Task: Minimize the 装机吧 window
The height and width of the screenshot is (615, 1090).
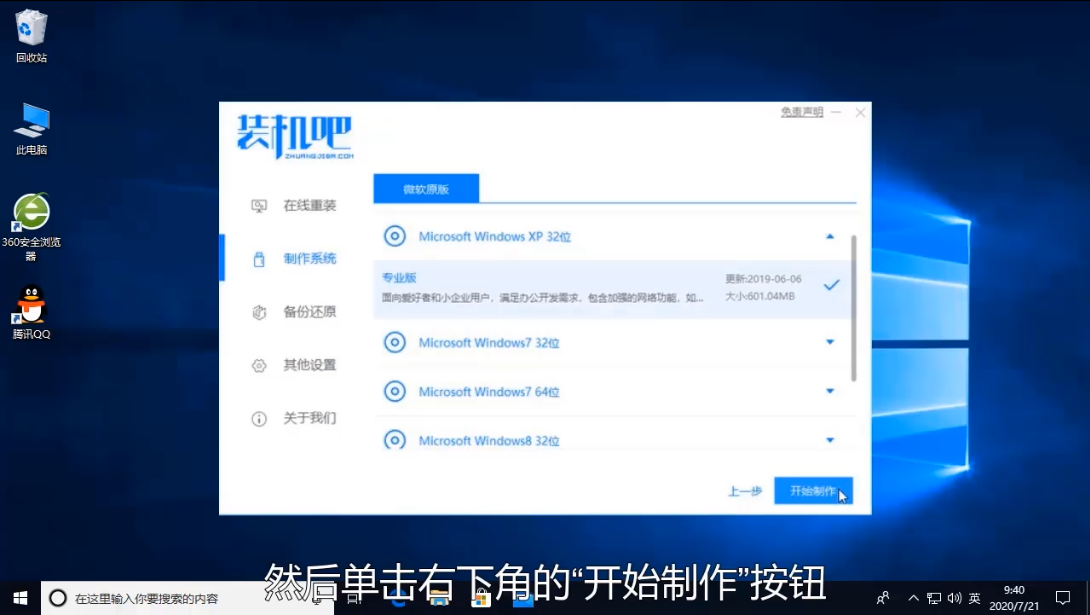Action: point(836,112)
